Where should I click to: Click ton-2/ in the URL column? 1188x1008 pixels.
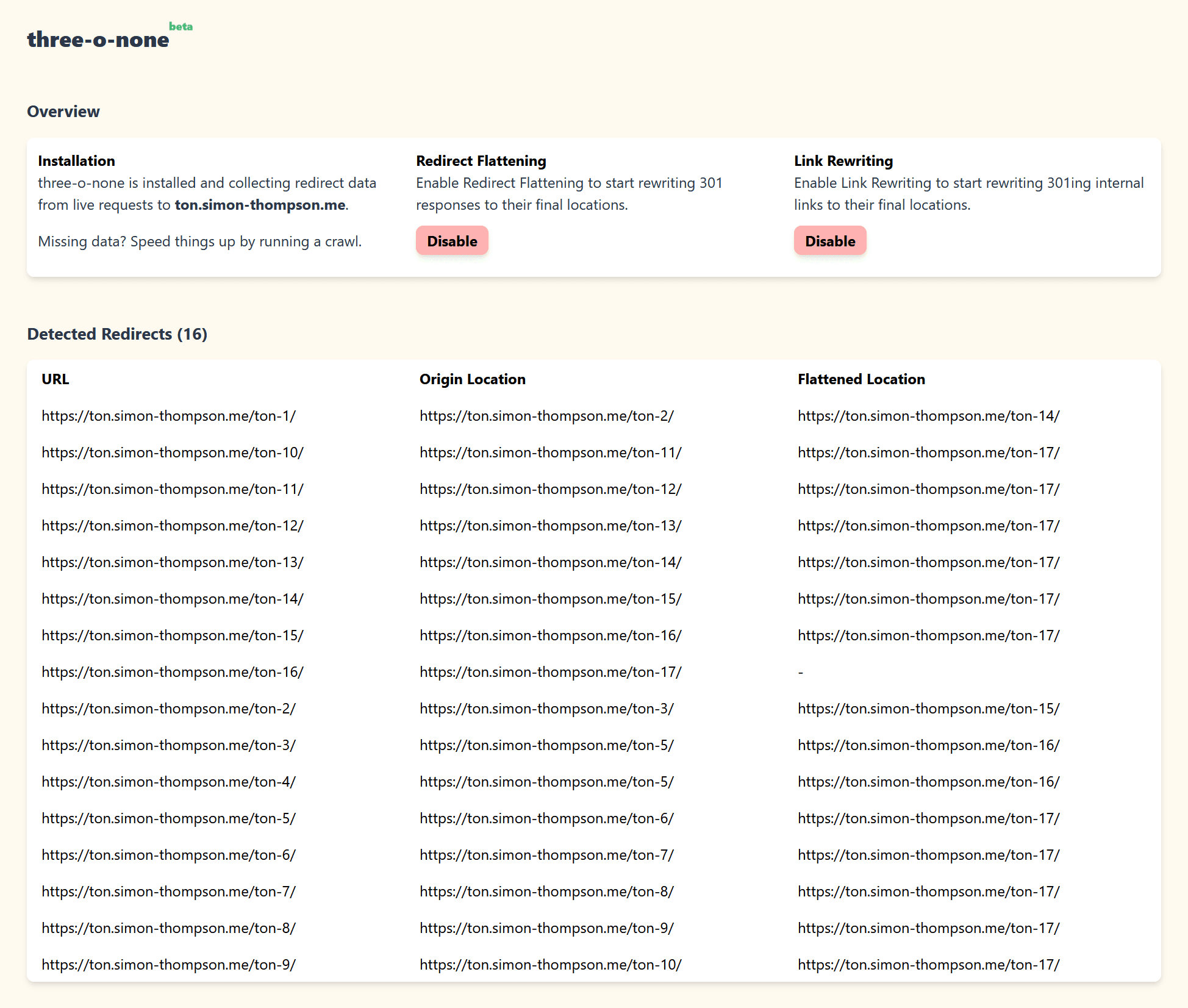pyautogui.click(x=169, y=709)
